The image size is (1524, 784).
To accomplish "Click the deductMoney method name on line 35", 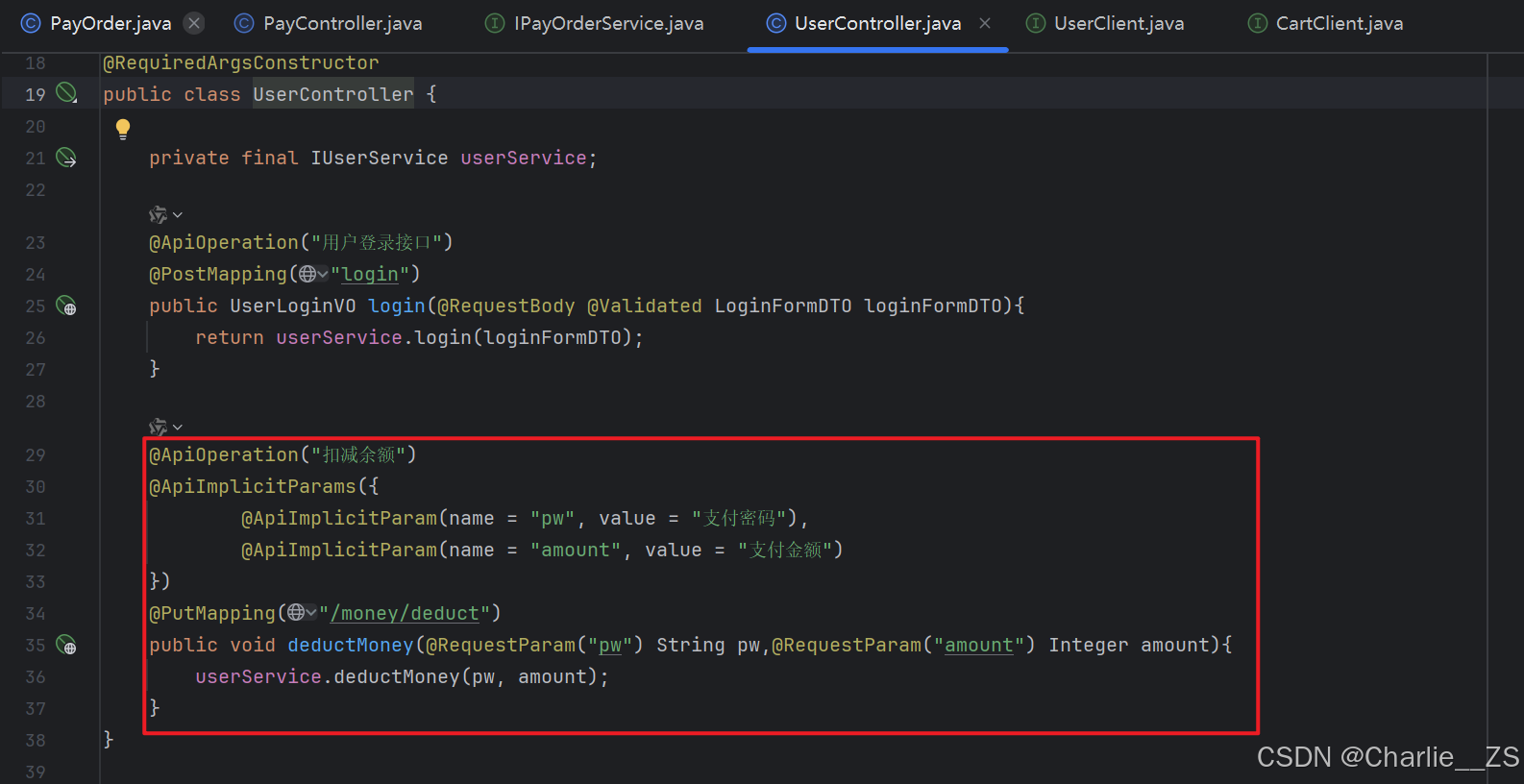I will coord(351,645).
